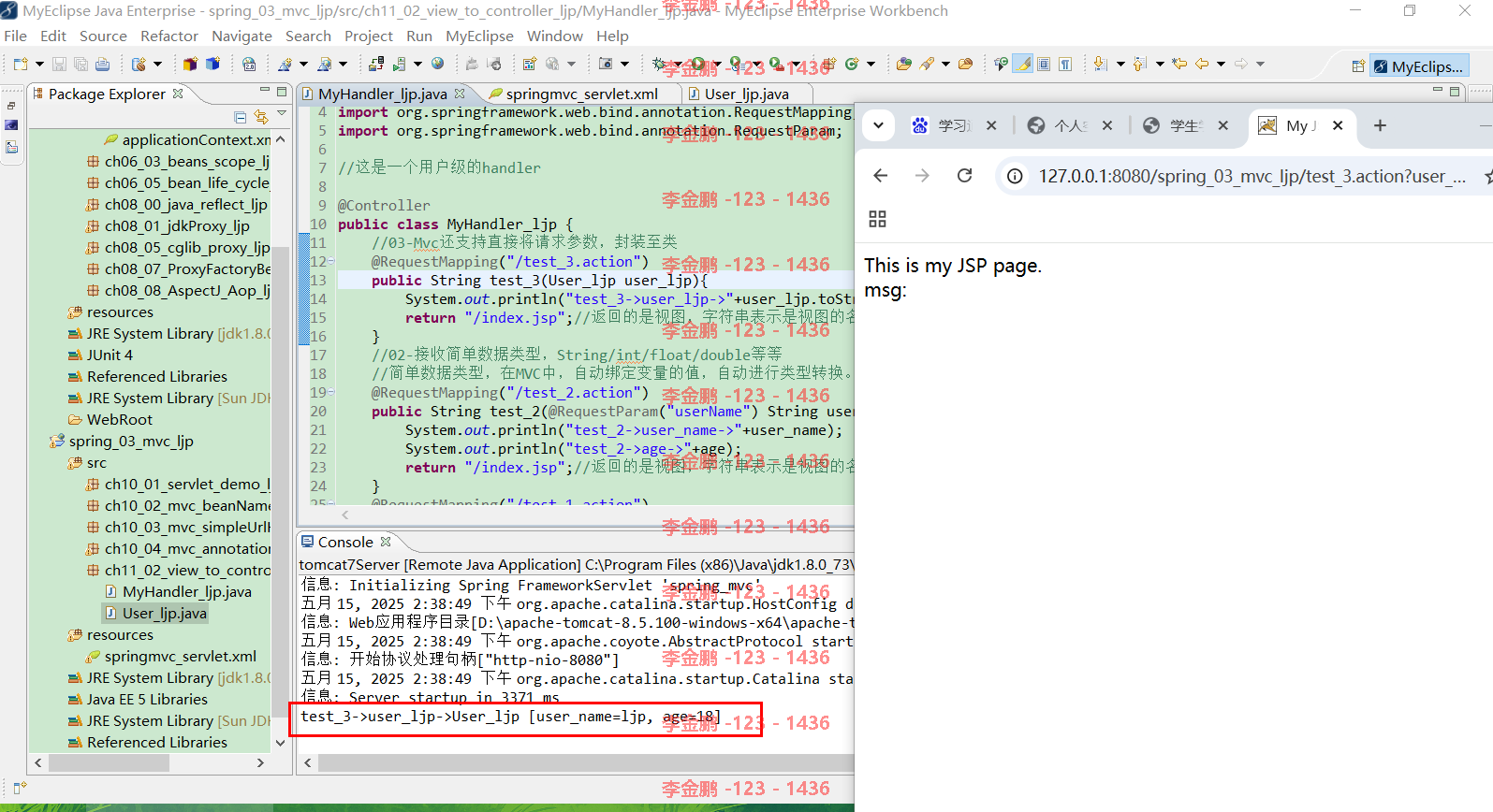
Task: Switch to the MyEclipse perspective button
Action: tap(1419, 66)
